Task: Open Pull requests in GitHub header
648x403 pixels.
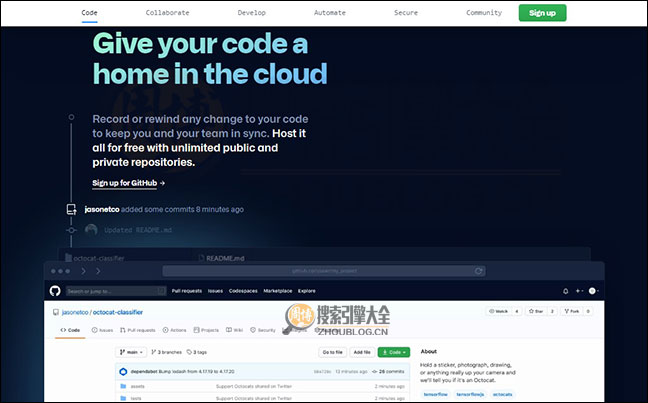Action: pyautogui.click(x=187, y=291)
